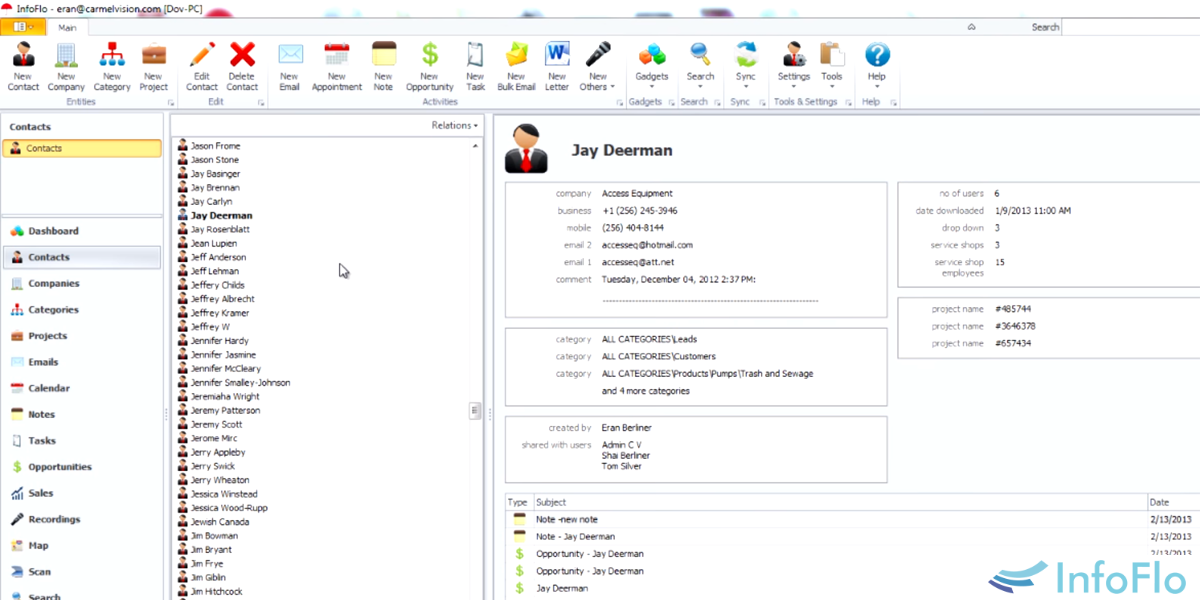Click the contact list vertical scrollbar thumb
The height and width of the screenshot is (600, 1200).
click(475, 411)
